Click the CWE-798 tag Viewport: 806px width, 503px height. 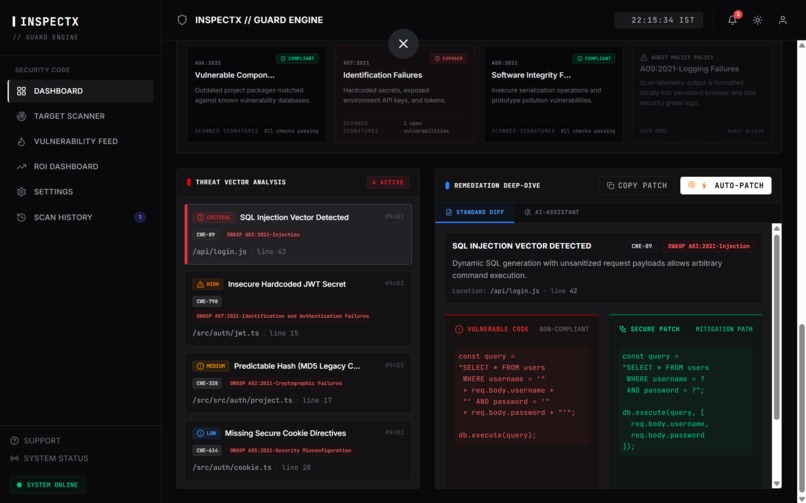[207, 301]
